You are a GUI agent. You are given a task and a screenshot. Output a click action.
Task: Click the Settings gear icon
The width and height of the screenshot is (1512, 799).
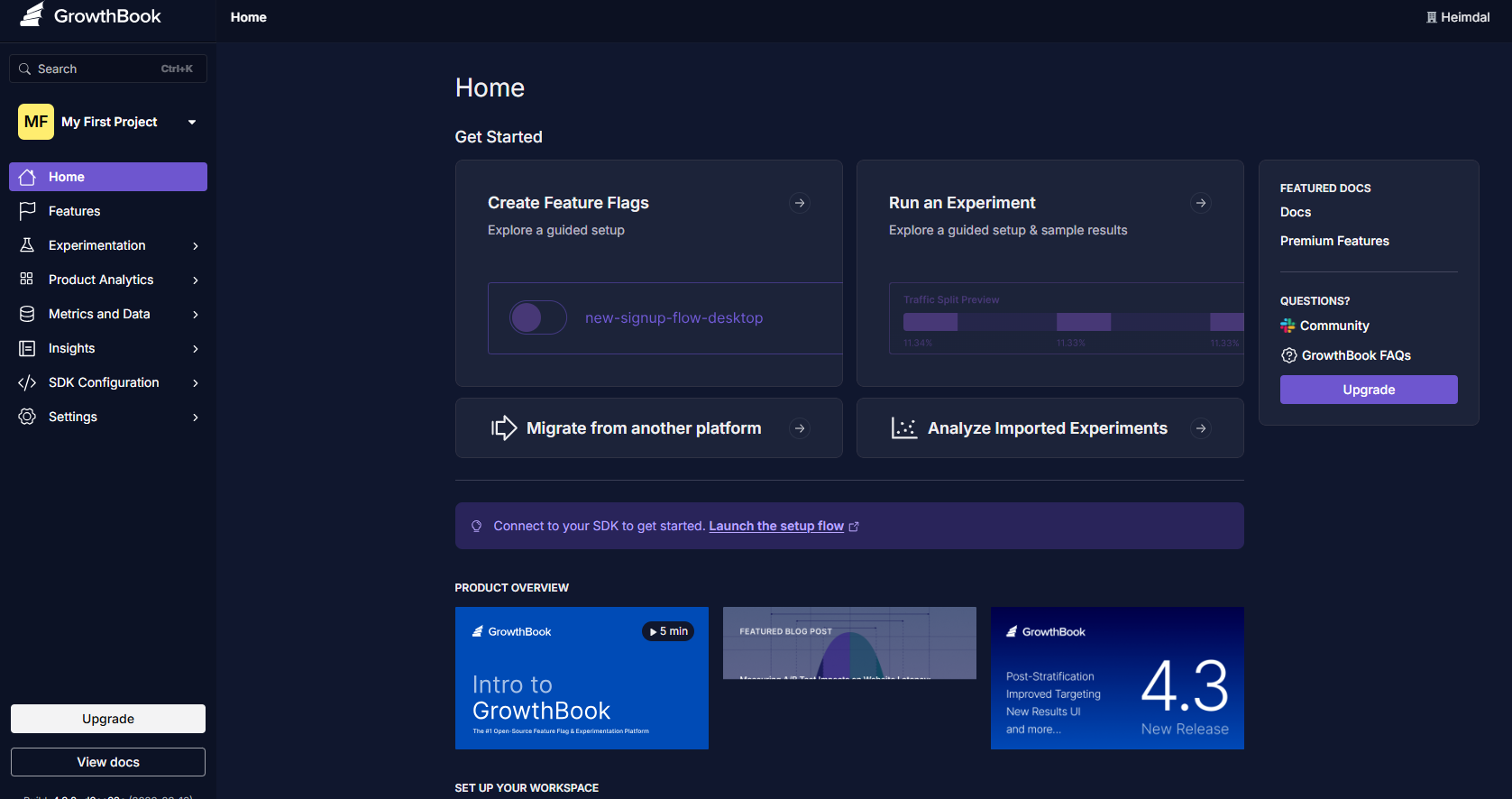[x=27, y=417]
